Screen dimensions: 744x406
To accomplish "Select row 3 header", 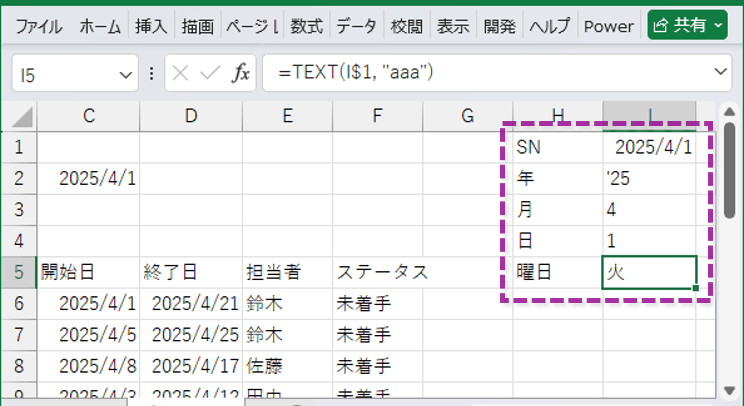I will 19,210.
